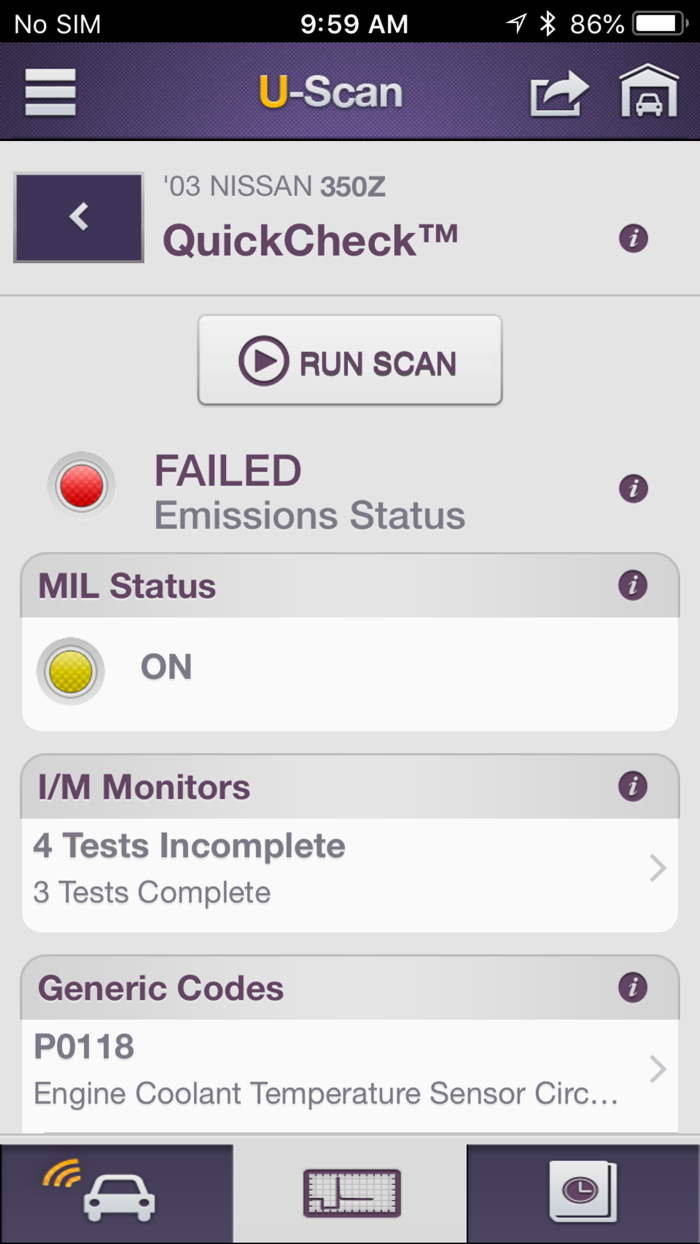Screen dimensions: 700x1244
Task: Tap the red FAILED emissions indicator light
Action: [x=80, y=485]
